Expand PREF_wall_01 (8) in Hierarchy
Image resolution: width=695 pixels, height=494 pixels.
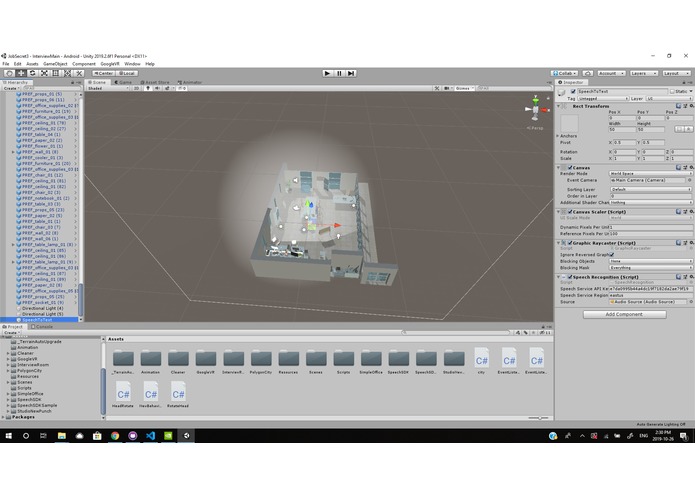pyautogui.click(x=13, y=152)
